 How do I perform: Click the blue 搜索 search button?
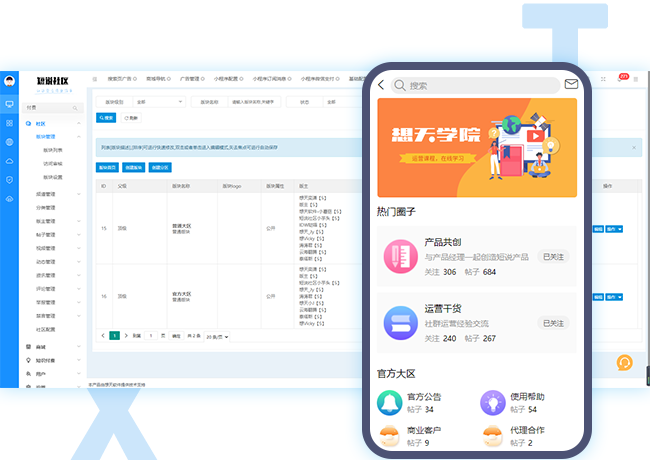coord(106,118)
